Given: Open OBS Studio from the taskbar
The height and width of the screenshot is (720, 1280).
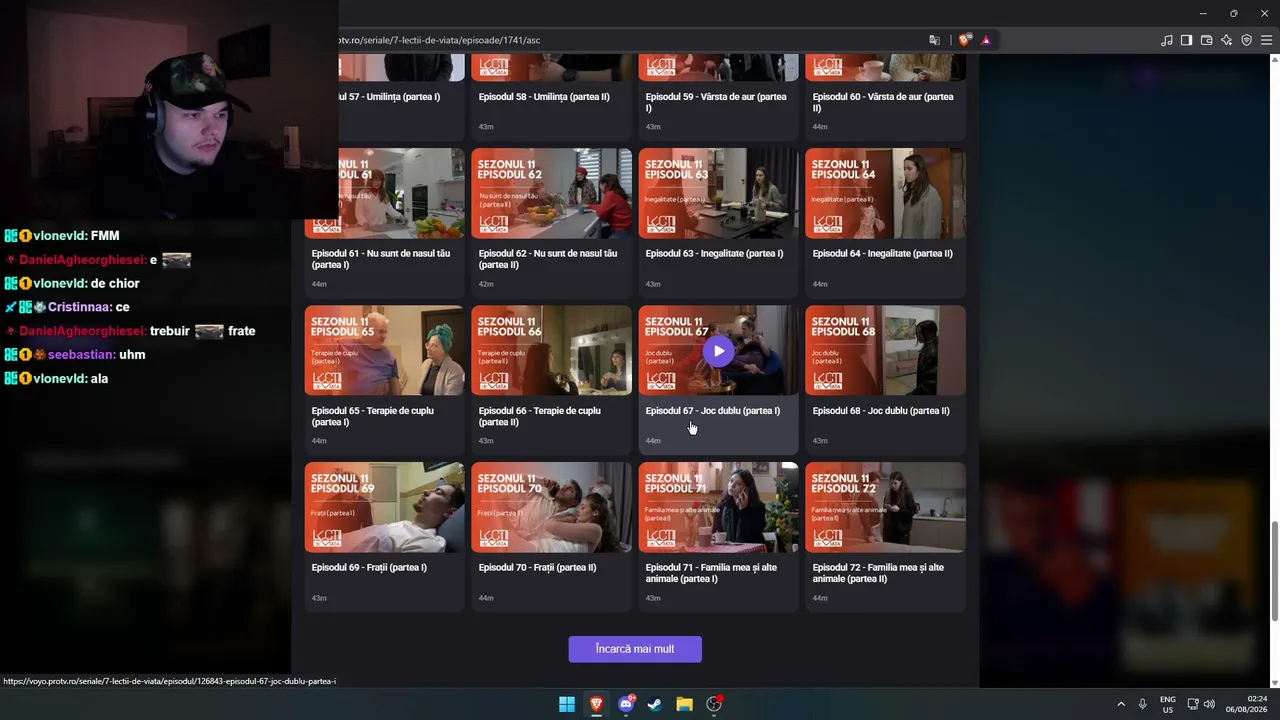Looking at the screenshot, I should click(714, 704).
